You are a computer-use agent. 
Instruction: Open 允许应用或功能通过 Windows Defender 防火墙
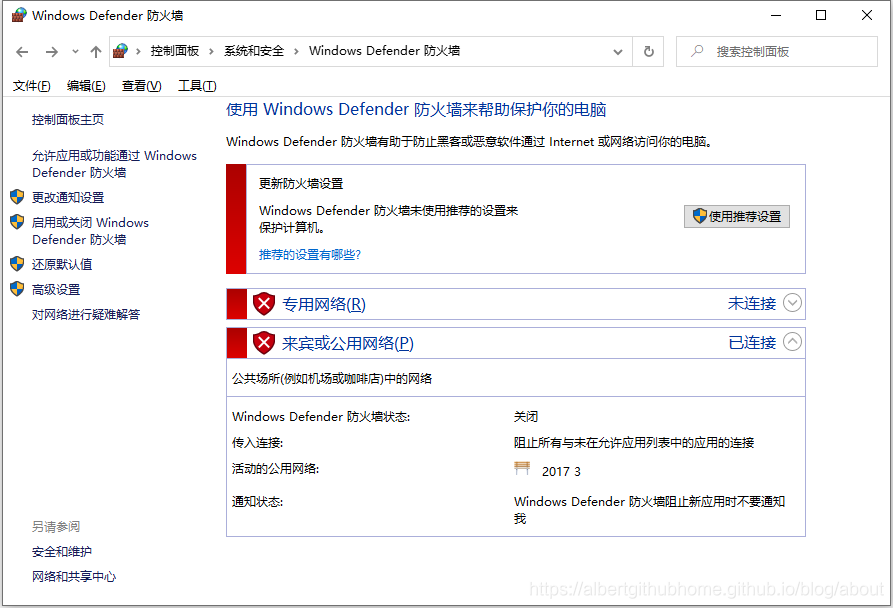coord(114,164)
